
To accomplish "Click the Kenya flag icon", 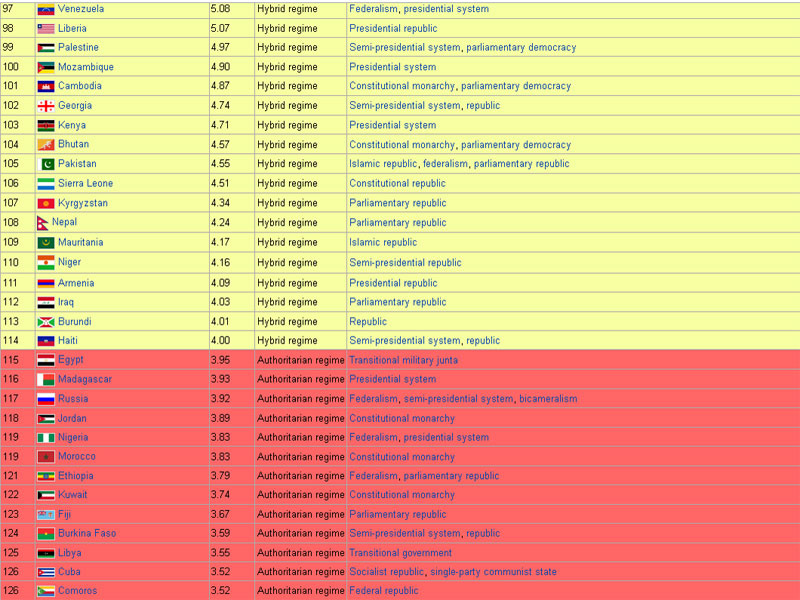I will 45,126.
